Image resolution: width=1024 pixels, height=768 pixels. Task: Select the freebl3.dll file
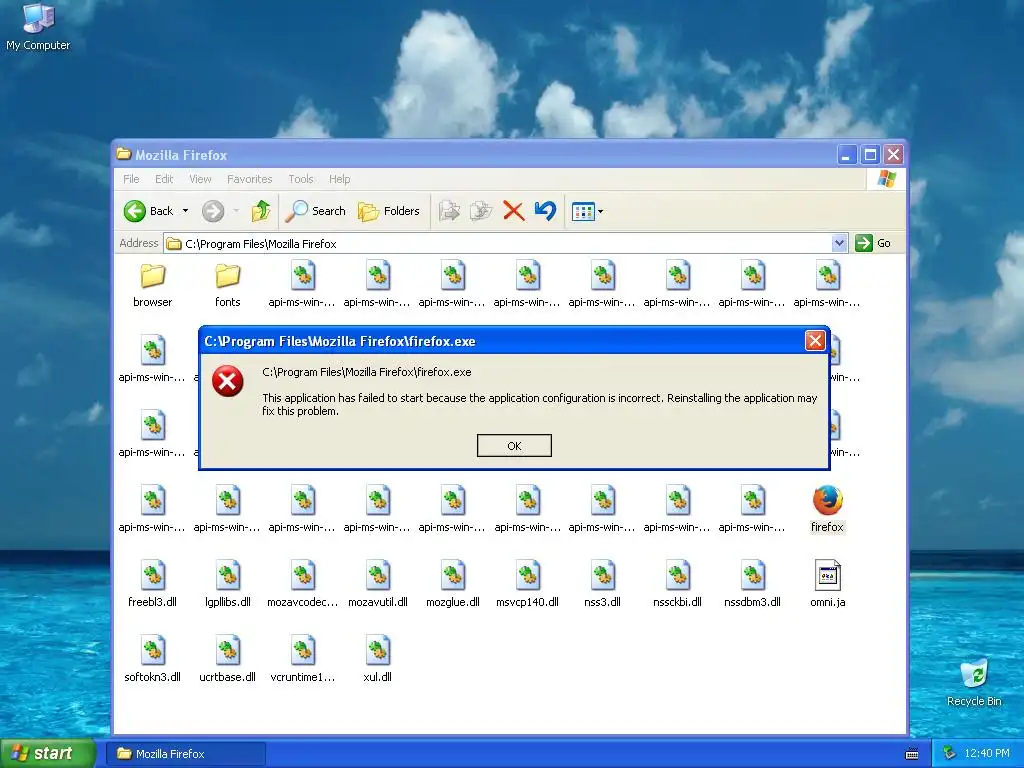(x=152, y=584)
